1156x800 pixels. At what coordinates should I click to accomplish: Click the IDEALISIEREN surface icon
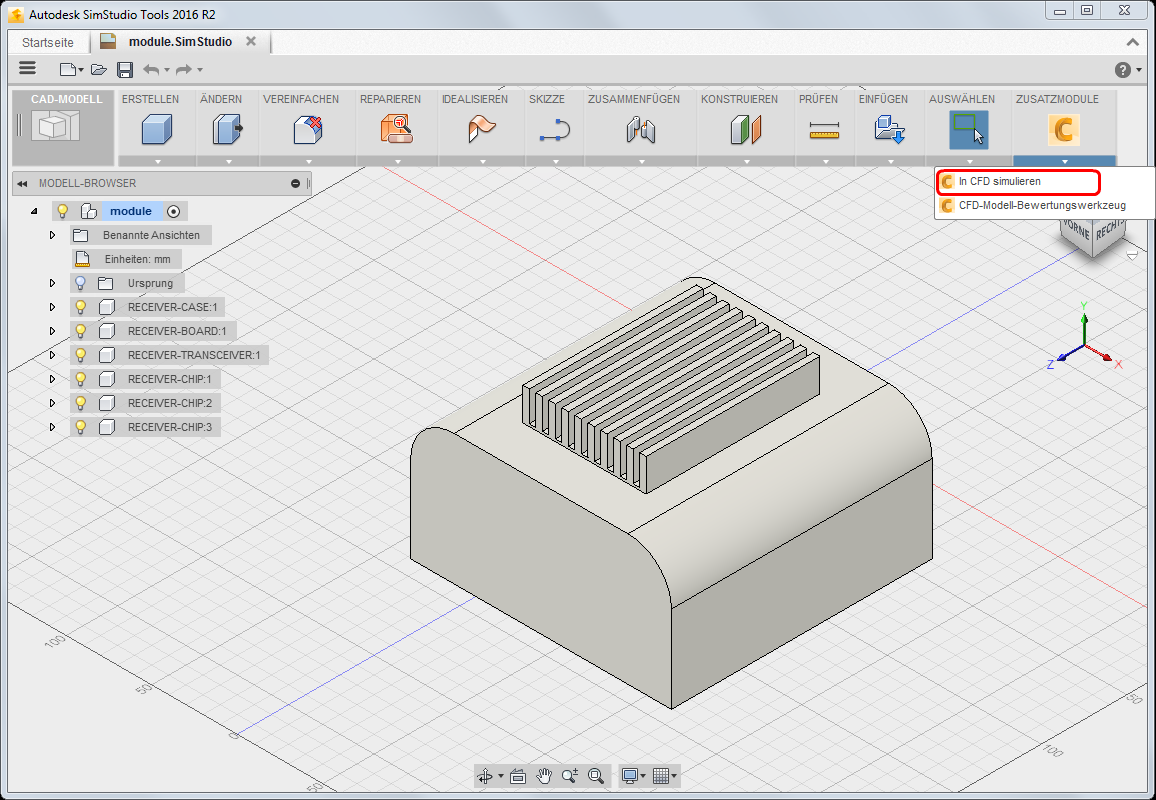(x=481, y=129)
